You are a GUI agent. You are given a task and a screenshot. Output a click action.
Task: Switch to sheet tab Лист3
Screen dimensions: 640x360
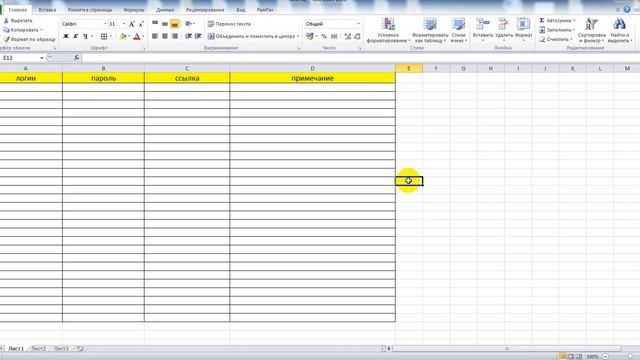[61, 349]
